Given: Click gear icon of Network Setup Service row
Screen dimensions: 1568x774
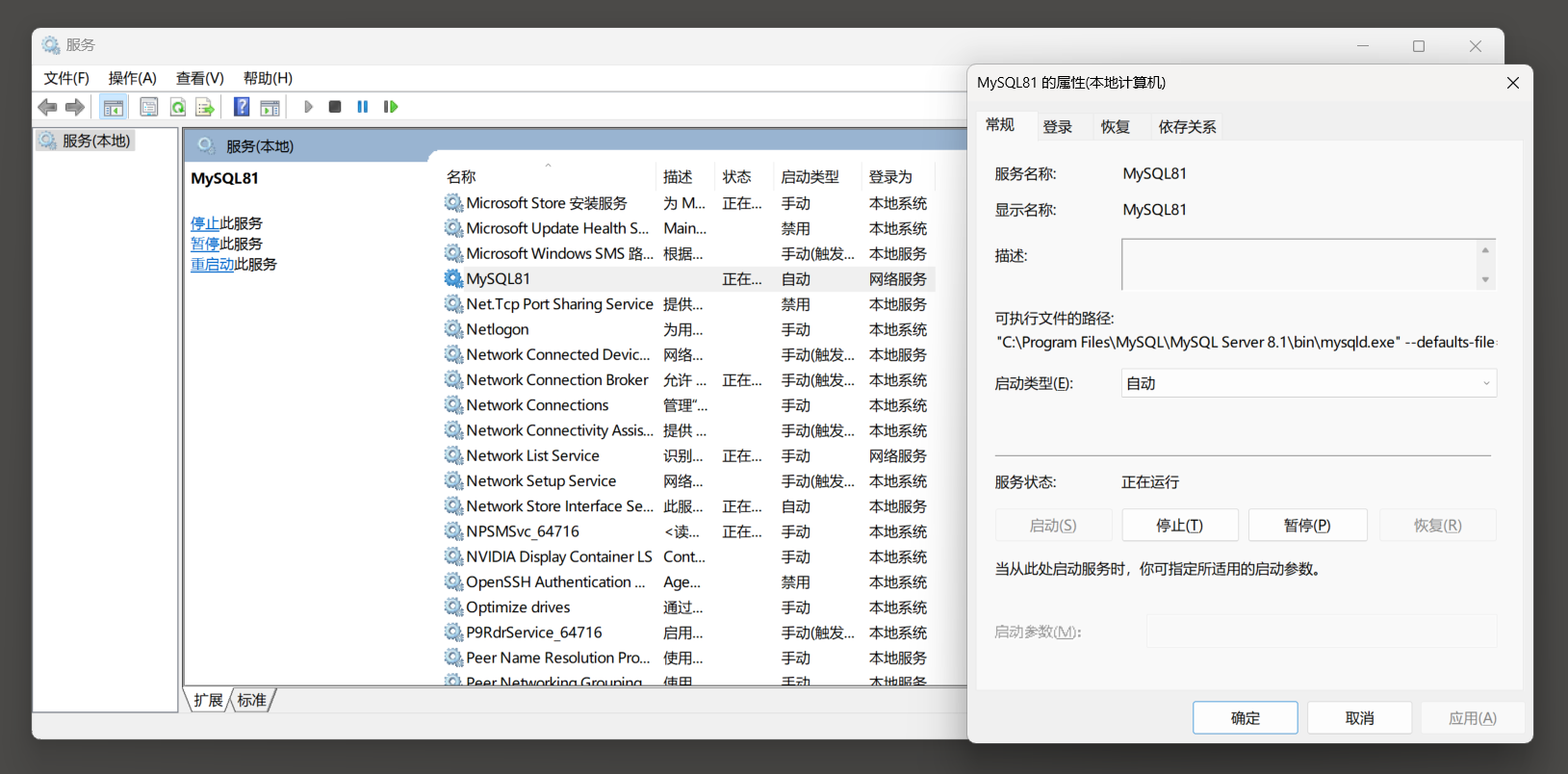Looking at the screenshot, I should pyautogui.click(x=453, y=480).
